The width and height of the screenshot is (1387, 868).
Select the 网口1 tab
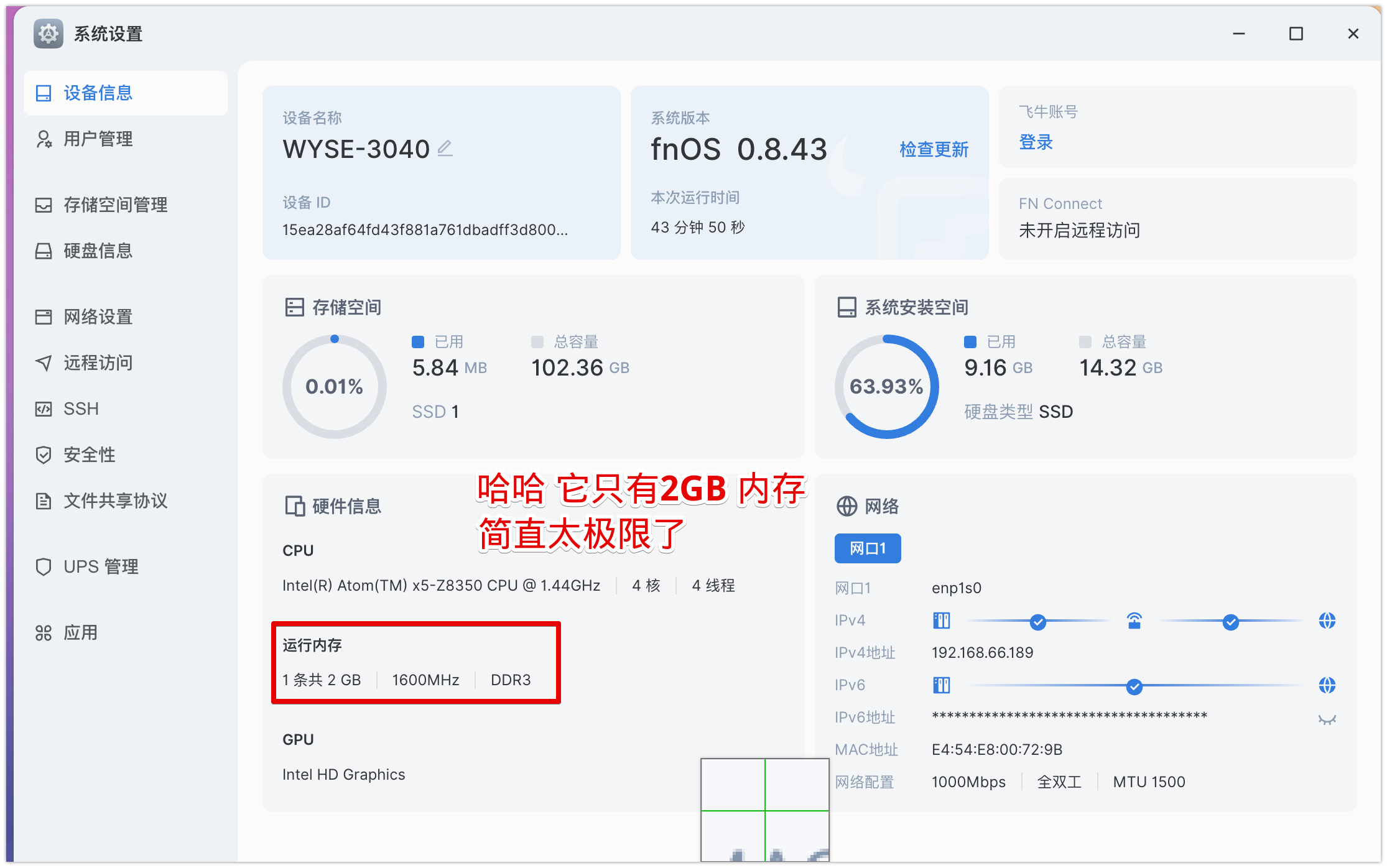click(867, 548)
